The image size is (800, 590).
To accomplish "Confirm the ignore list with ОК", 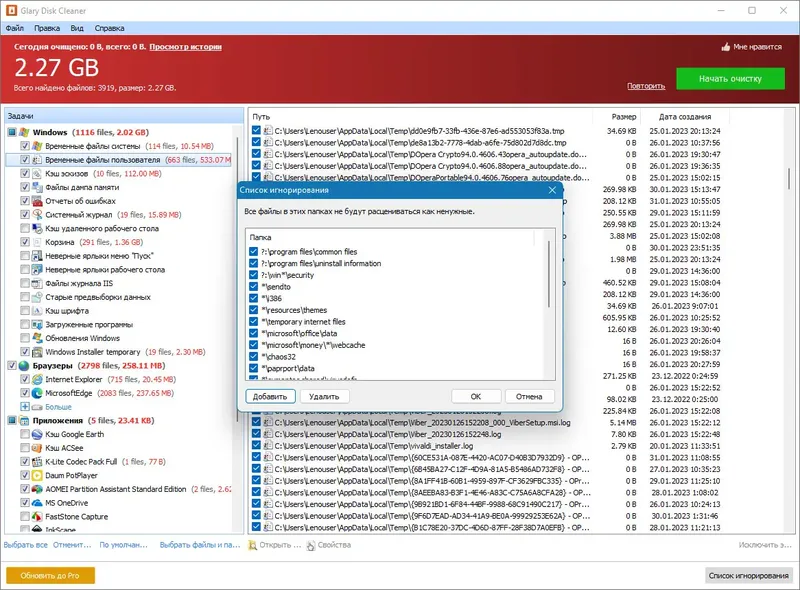I will coord(476,397).
